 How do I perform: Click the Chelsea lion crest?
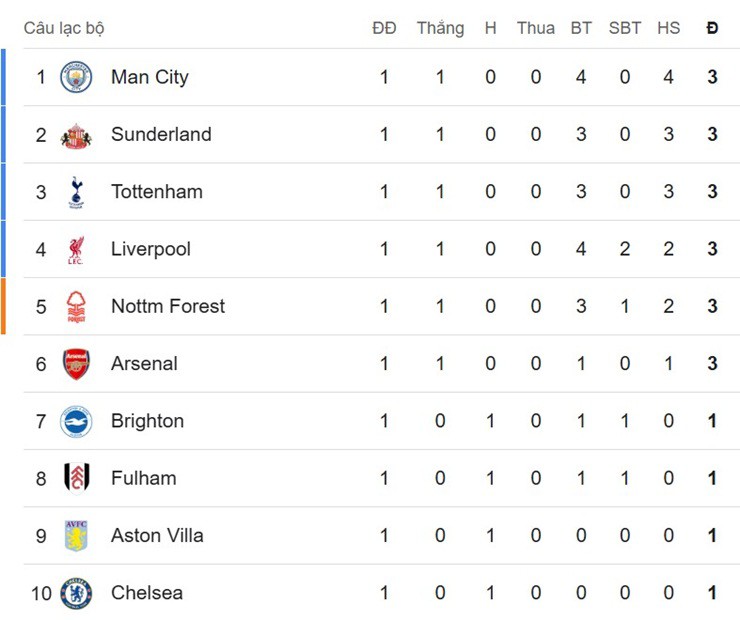76,593
